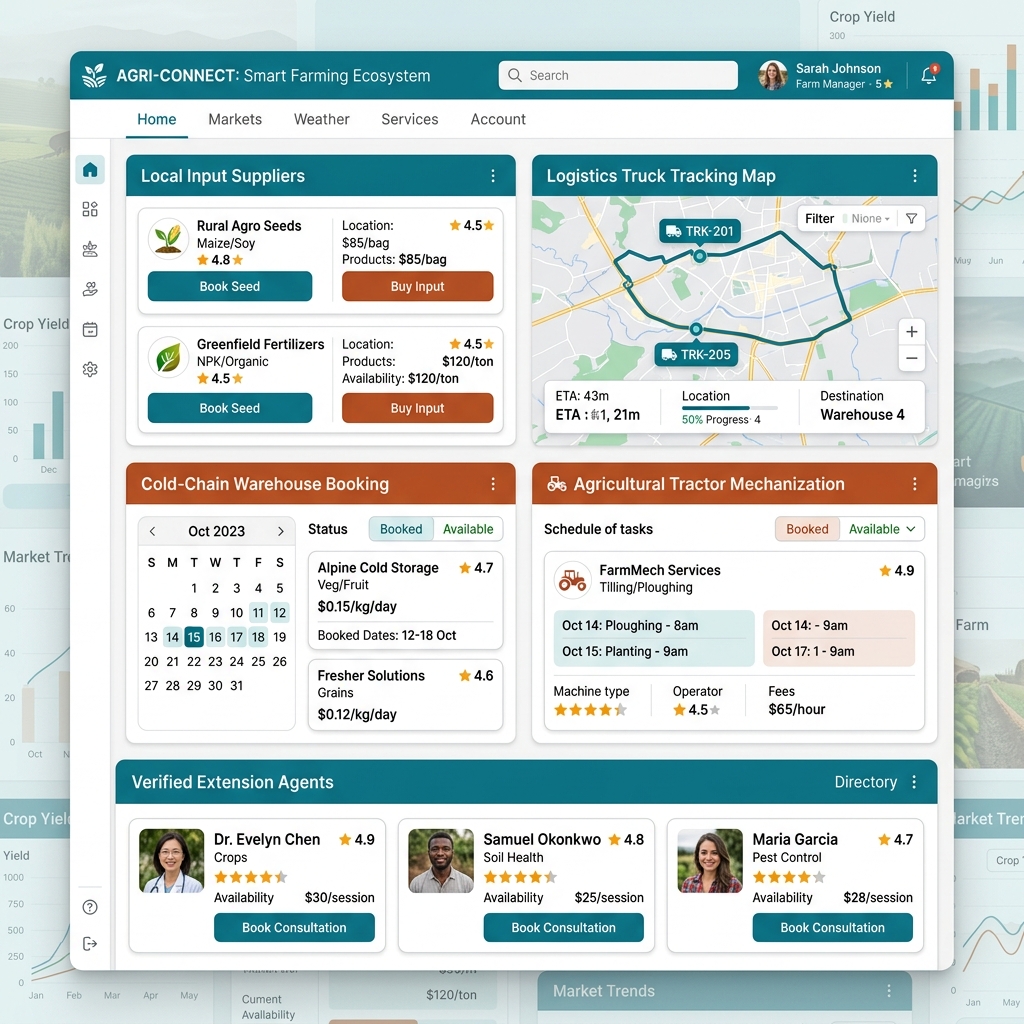Book Seed from Rural Agro Seeds
Viewport: 1024px width, 1024px height.
230,286
